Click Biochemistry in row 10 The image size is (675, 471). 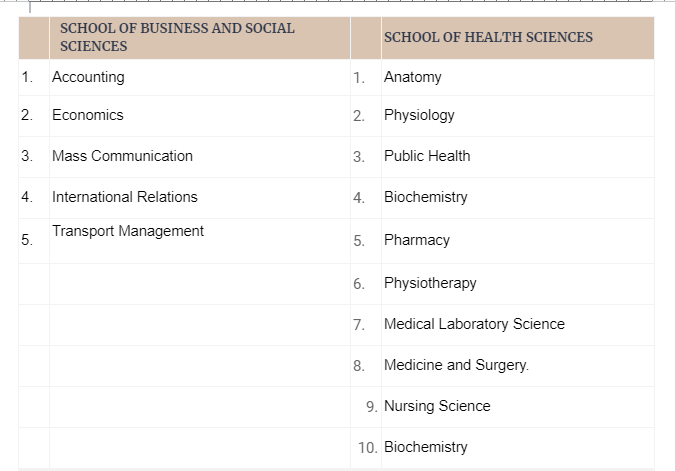point(425,447)
